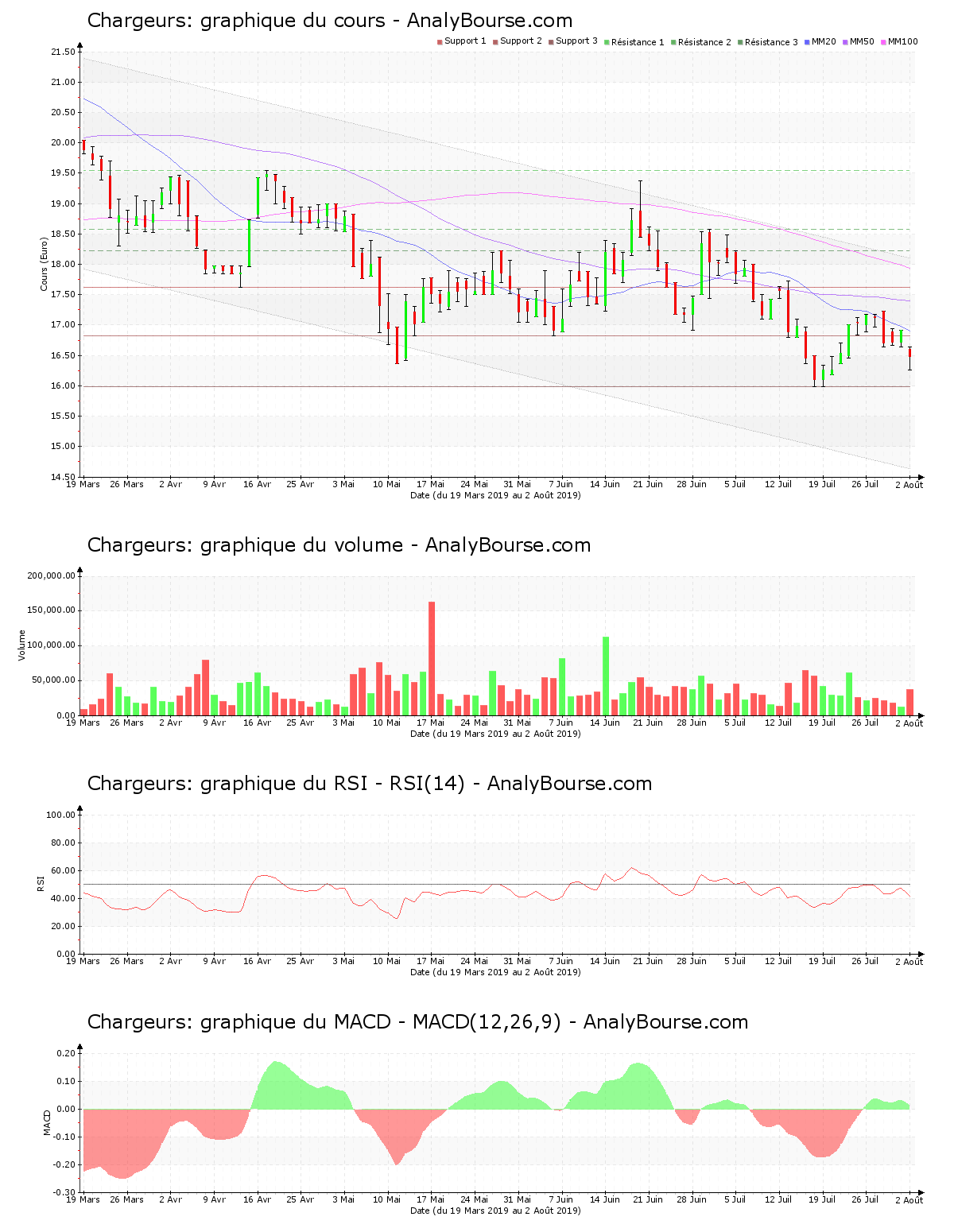This screenshot has height=1232, width=954.
Task: Click the Résistance 2 legend entry
Action: pyautogui.click(x=701, y=42)
